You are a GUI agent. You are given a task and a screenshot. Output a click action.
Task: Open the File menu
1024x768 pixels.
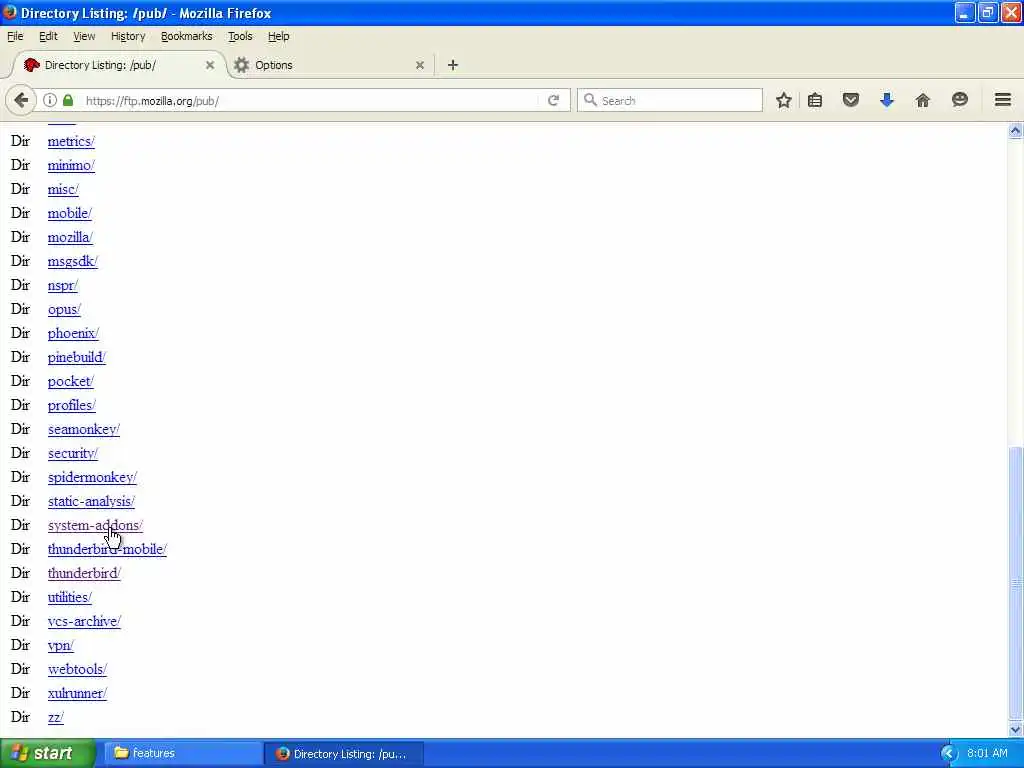pos(15,36)
